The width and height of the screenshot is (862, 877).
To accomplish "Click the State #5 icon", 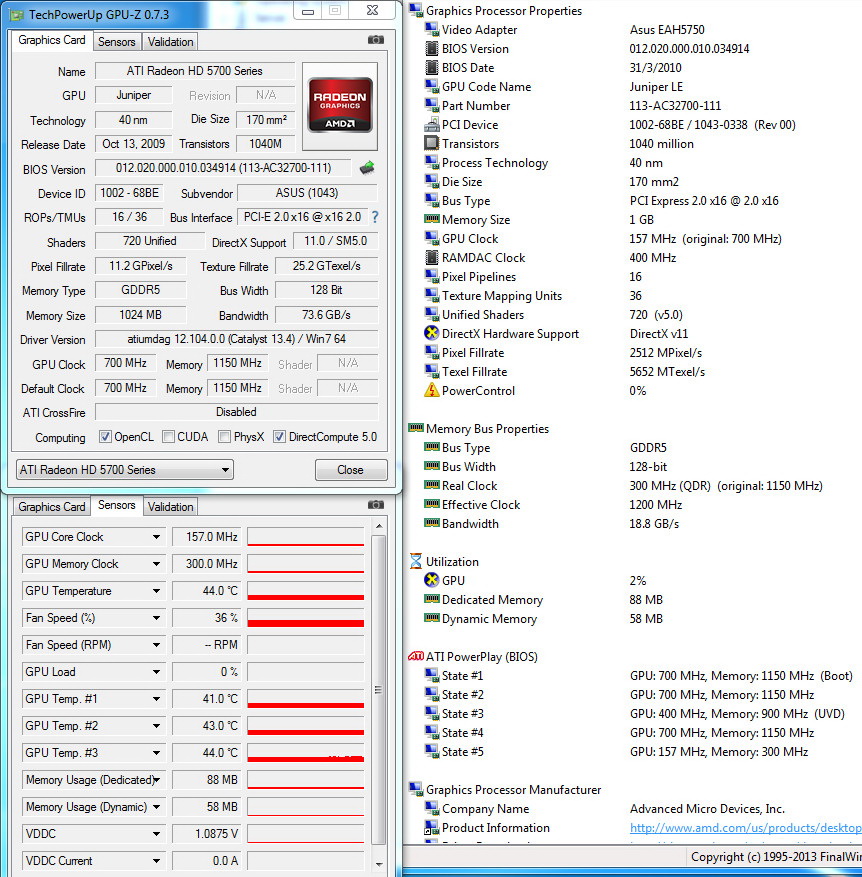I will point(431,751).
